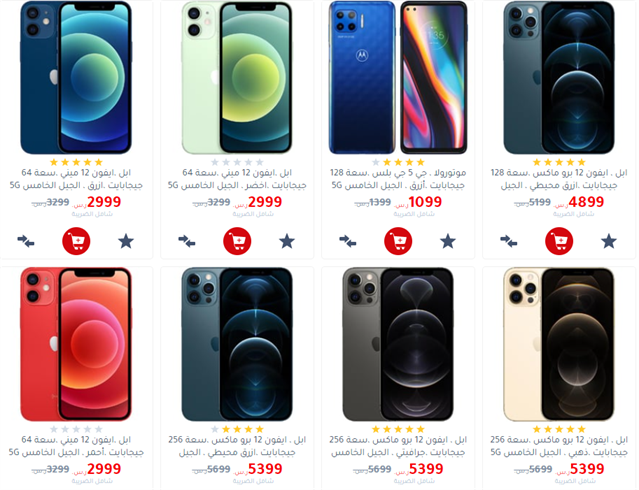
Task: Compare the blue iPhone 12 mini using arrows icon
Action: [26, 241]
